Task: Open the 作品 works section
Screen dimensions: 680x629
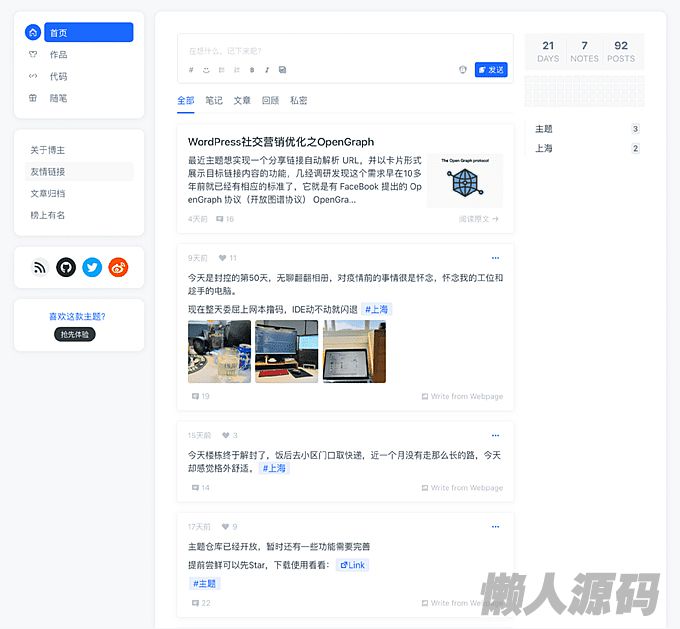Action: point(59,55)
